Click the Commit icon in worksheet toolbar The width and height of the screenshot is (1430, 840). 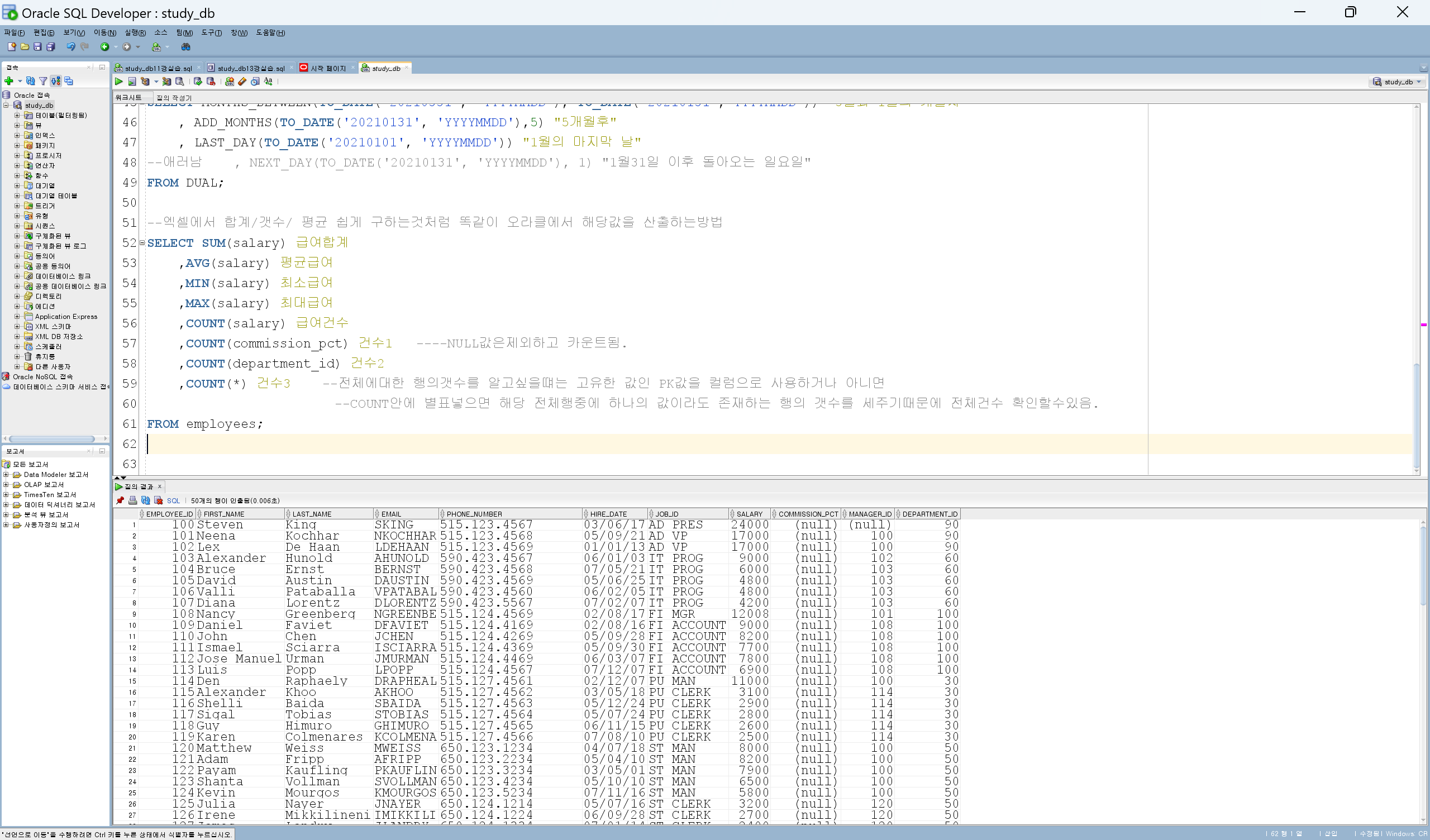point(198,82)
